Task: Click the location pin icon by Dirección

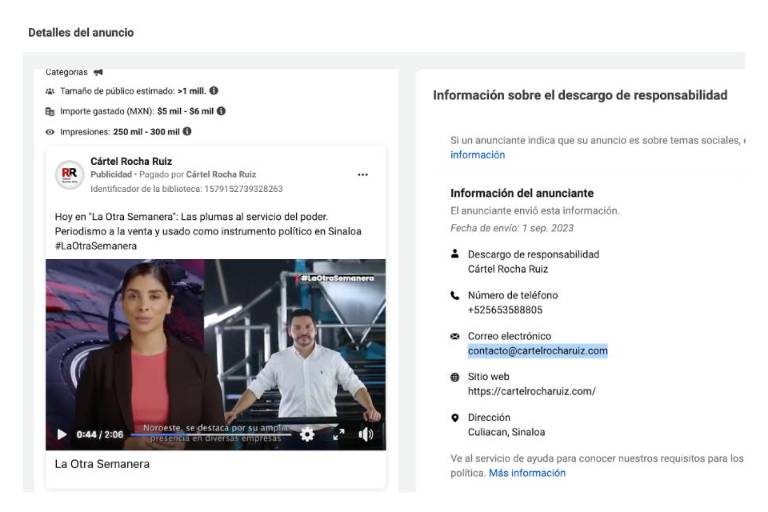Action: click(455, 418)
